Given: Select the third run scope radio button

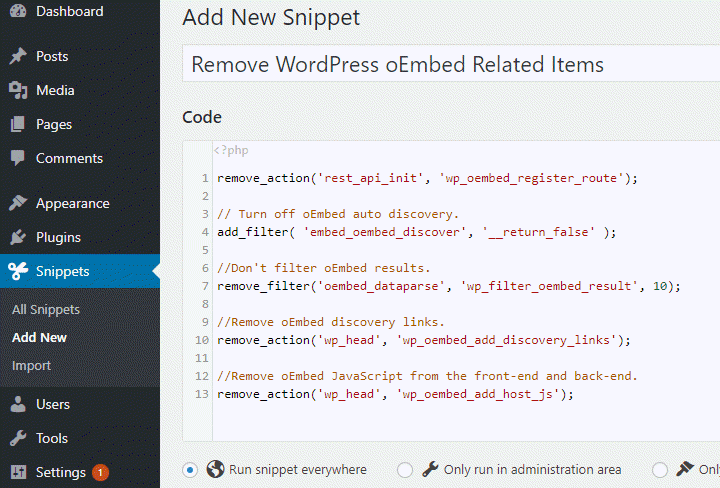Looking at the screenshot, I should (x=659, y=470).
